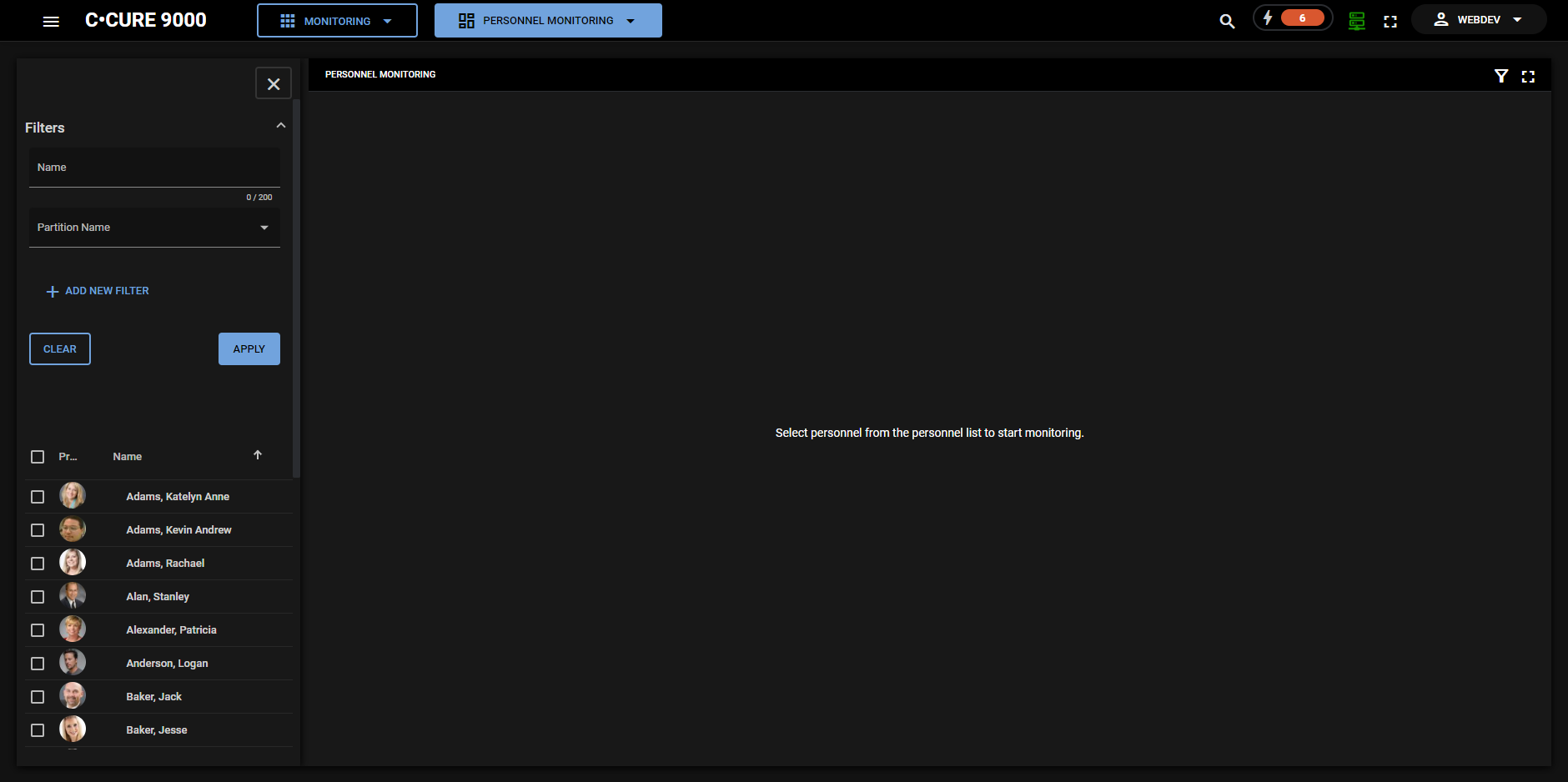Screen dimensions: 1568x782
Task: Check the checkbox next to Adams, Katelyn Anne
Action: point(38,496)
